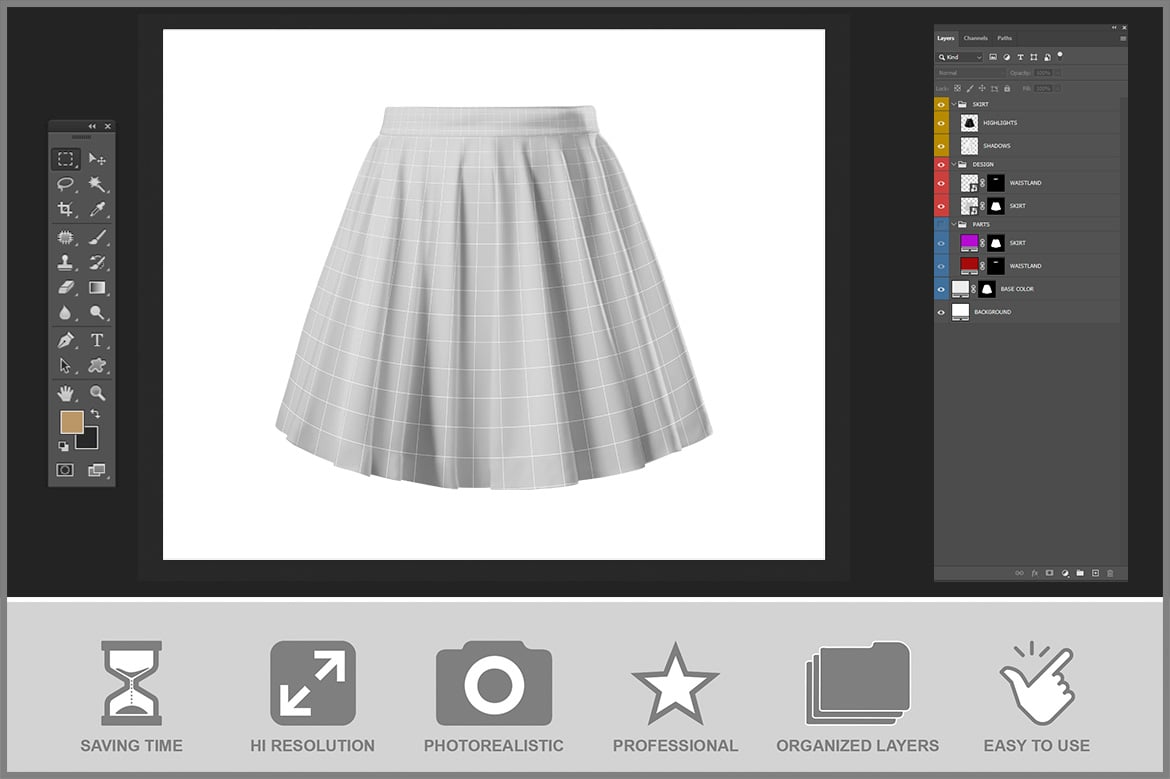Hide the SHADOWS layer
The height and width of the screenshot is (779, 1170).
point(941,146)
